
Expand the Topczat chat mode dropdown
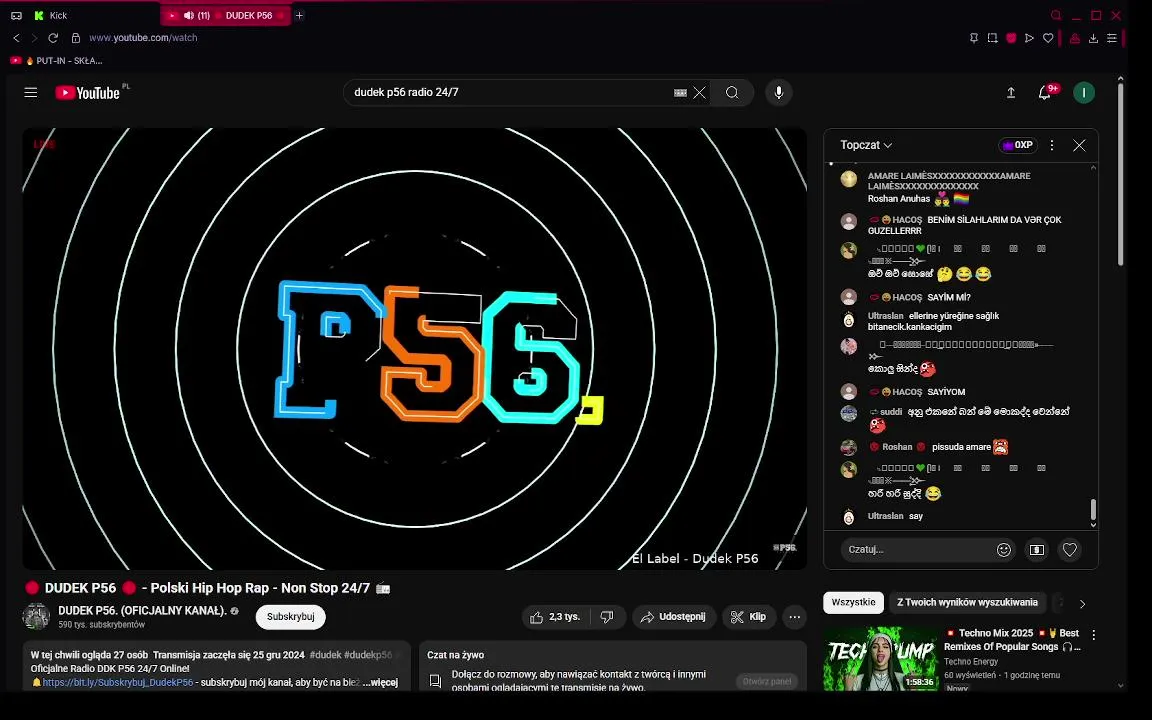coord(866,145)
